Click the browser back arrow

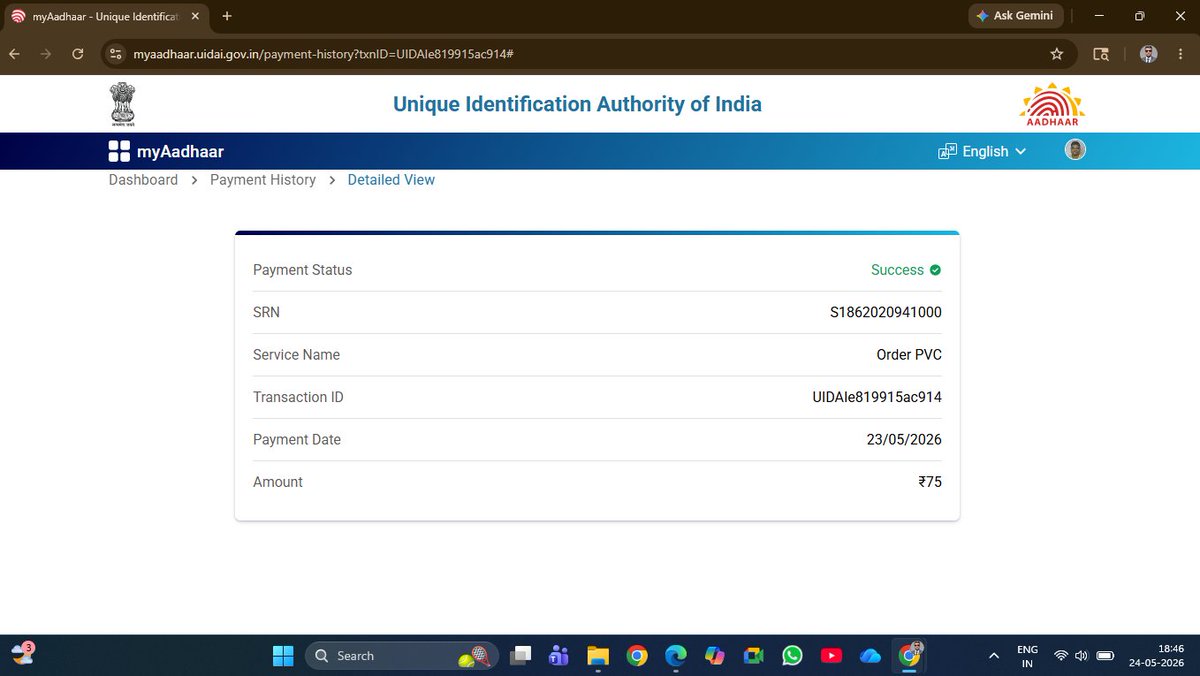click(14, 54)
